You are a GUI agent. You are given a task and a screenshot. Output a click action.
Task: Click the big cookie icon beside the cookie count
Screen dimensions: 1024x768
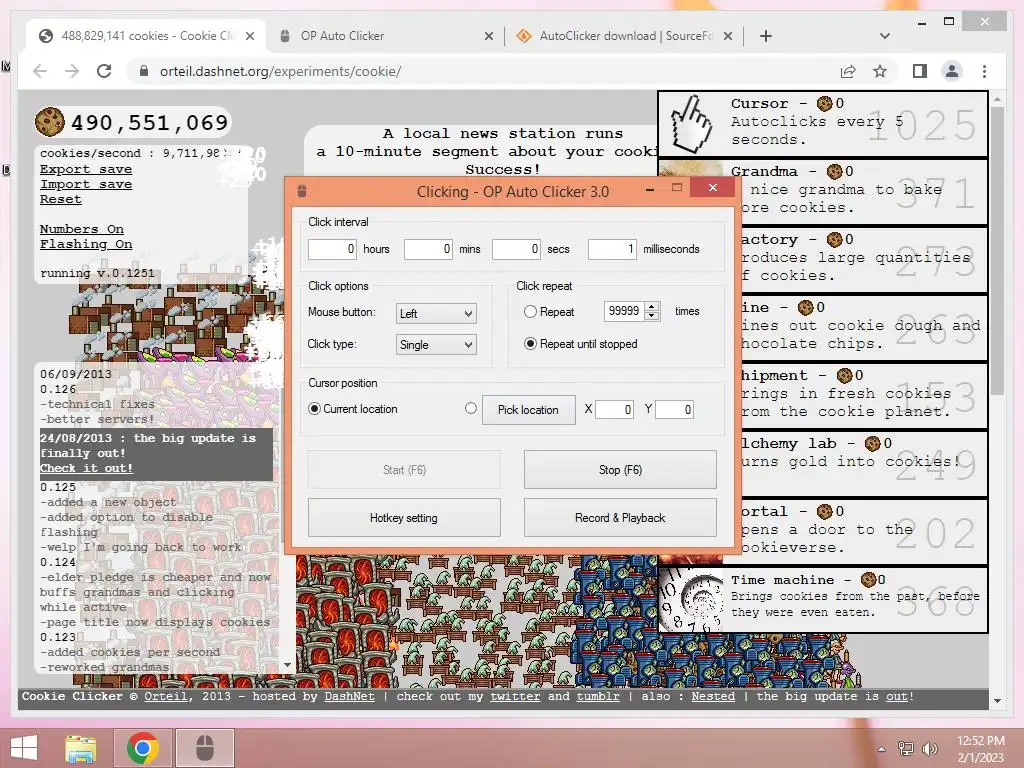(50, 121)
